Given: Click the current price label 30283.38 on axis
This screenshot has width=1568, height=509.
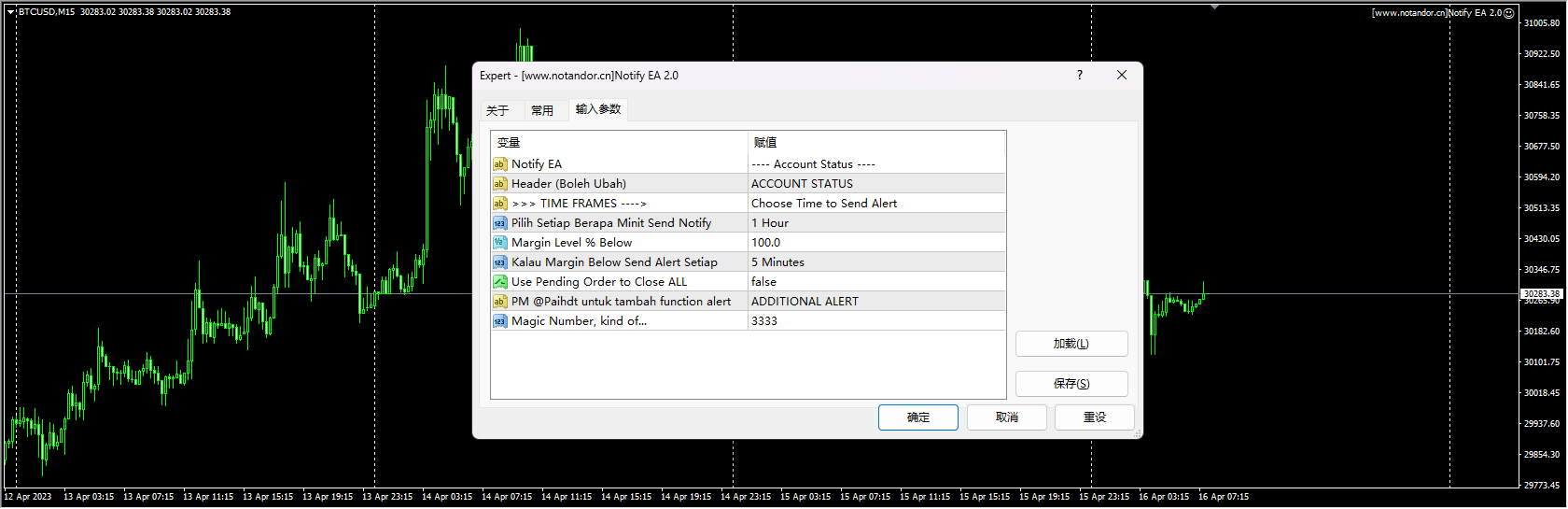Looking at the screenshot, I should pyautogui.click(x=1542, y=293).
